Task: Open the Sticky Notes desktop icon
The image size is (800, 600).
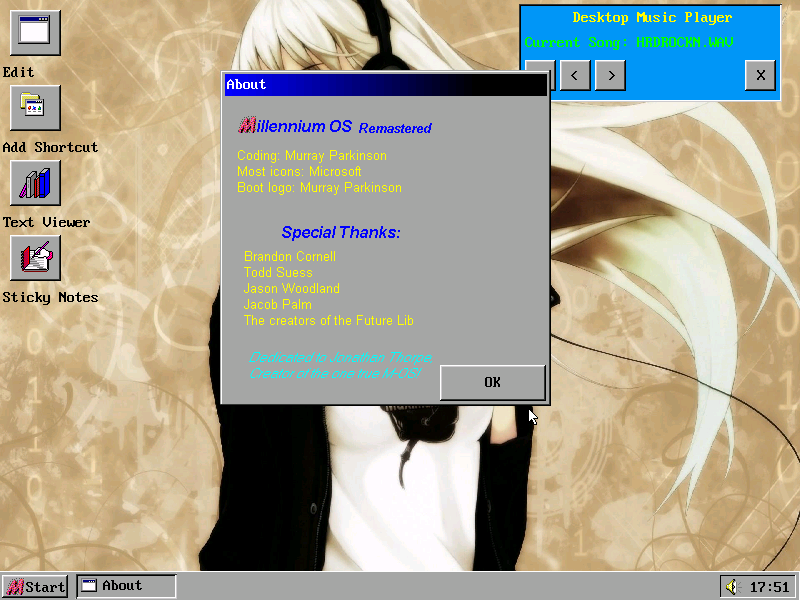Action: coord(35,258)
